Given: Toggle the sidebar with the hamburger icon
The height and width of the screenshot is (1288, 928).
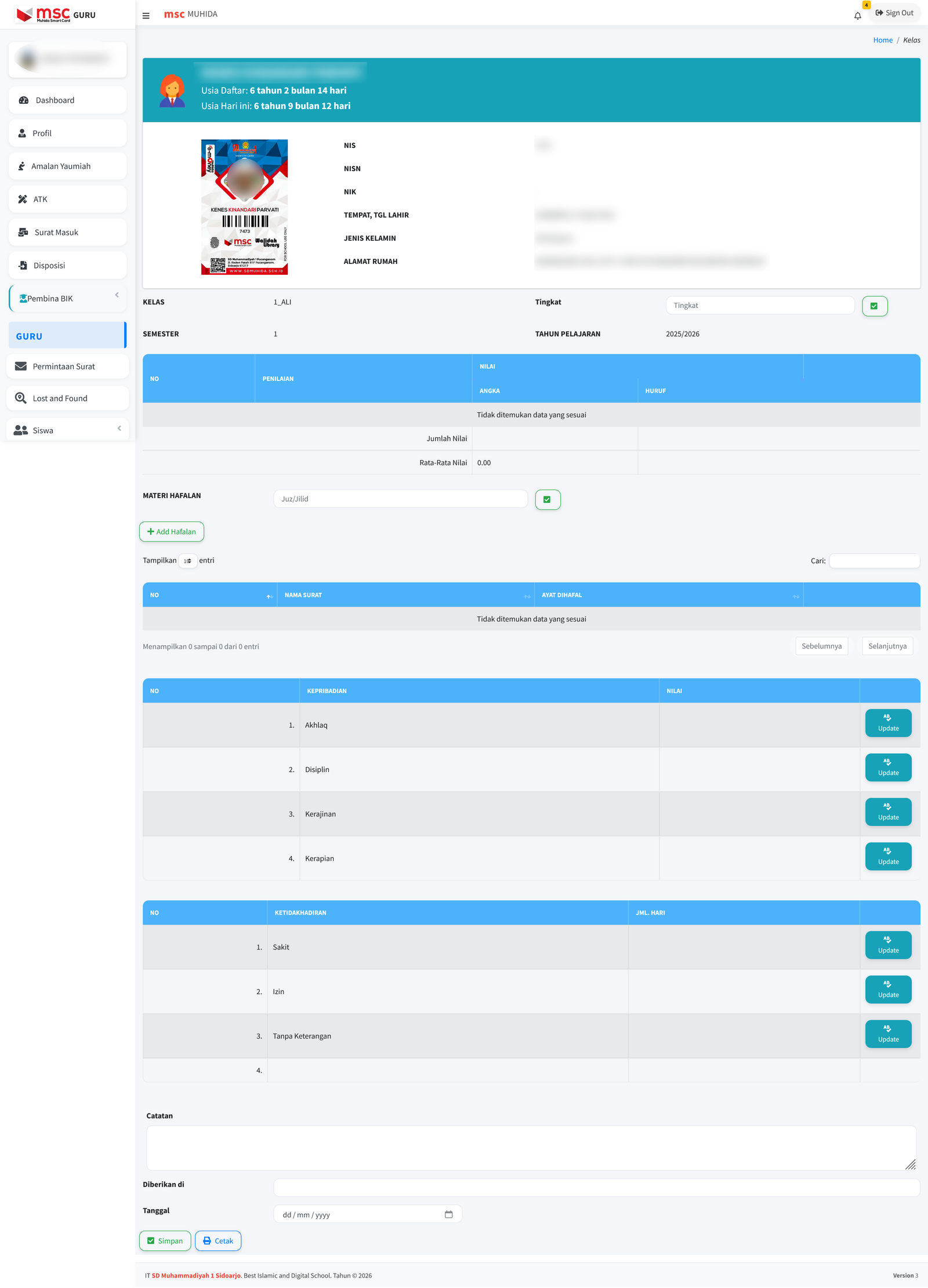Looking at the screenshot, I should point(146,16).
